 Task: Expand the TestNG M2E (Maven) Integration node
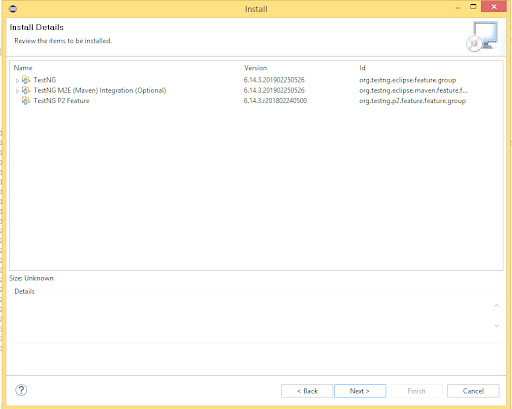tap(17, 91)
